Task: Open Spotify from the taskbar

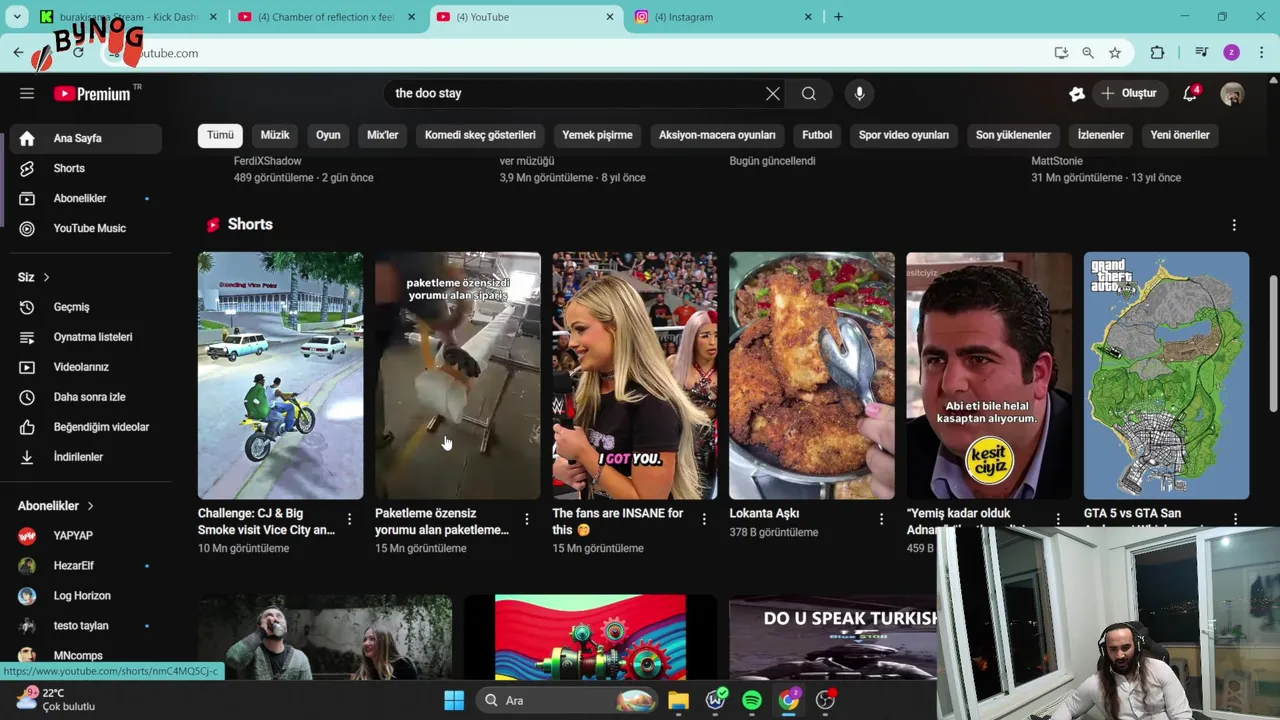Action: (x=752, y=700)
